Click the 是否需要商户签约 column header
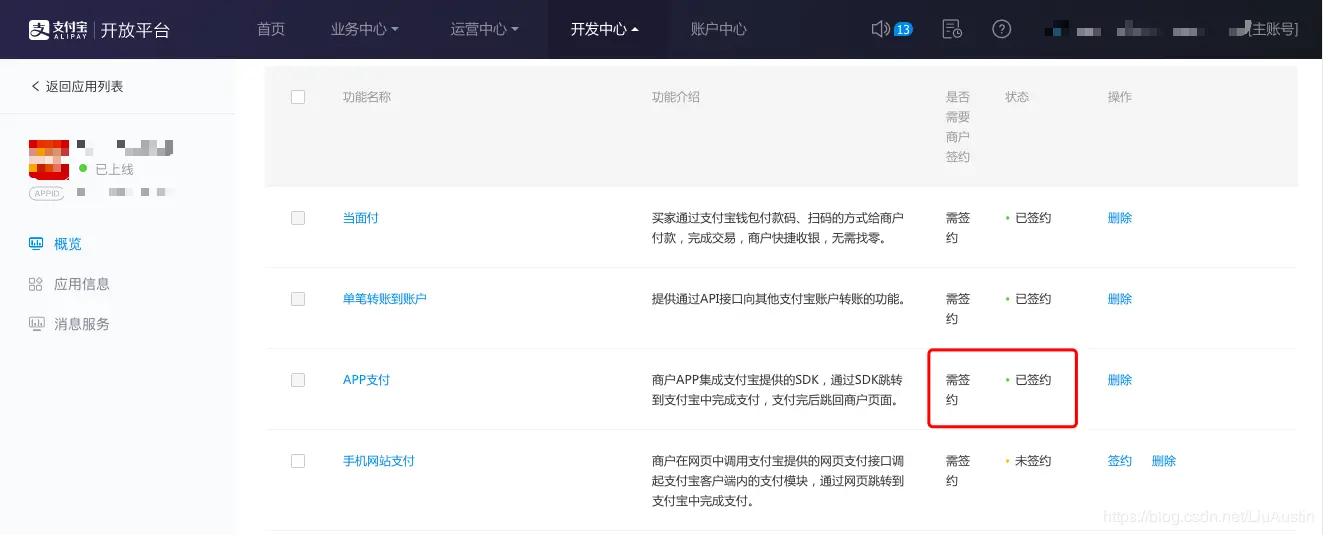This screenshot has width=1323, height=535. pos(958,127)
